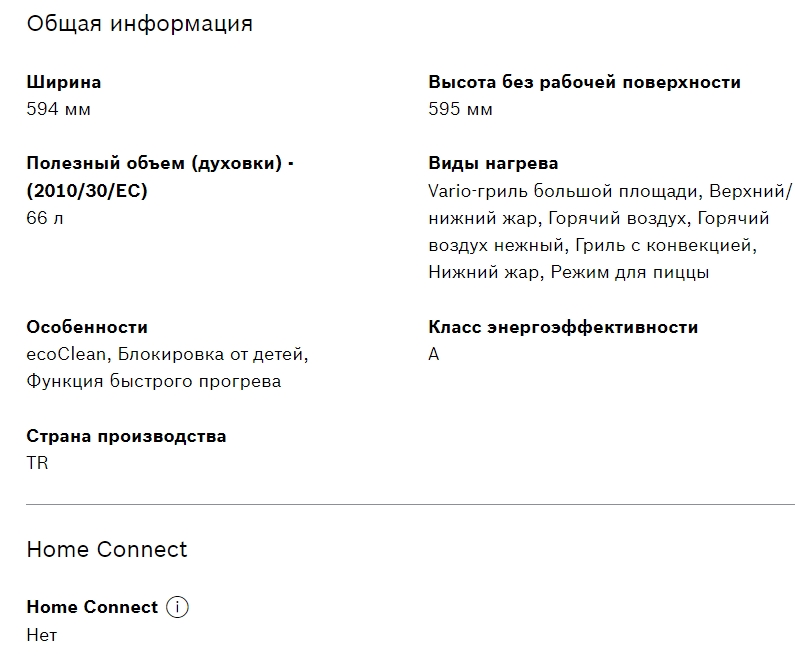Click the 'Нет' value under Home Connect
This screenshot has width=795, height=659.
(42, 635)
